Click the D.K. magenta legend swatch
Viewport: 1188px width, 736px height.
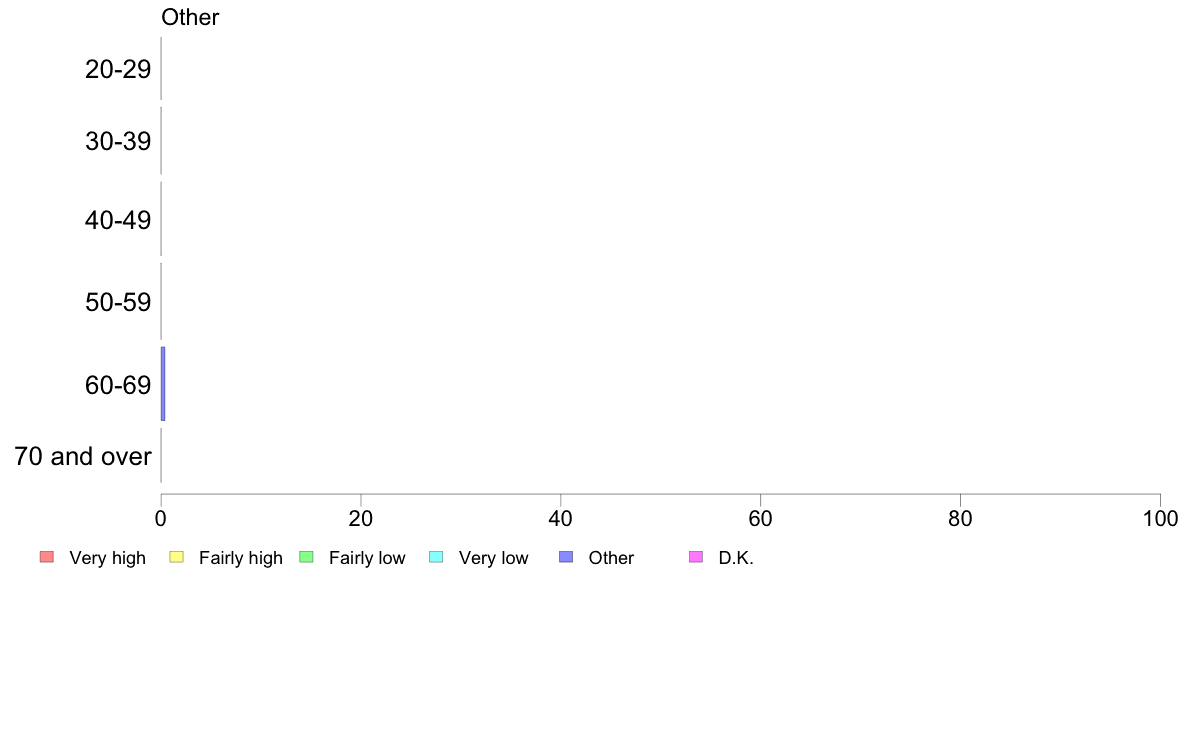(696, 557)
